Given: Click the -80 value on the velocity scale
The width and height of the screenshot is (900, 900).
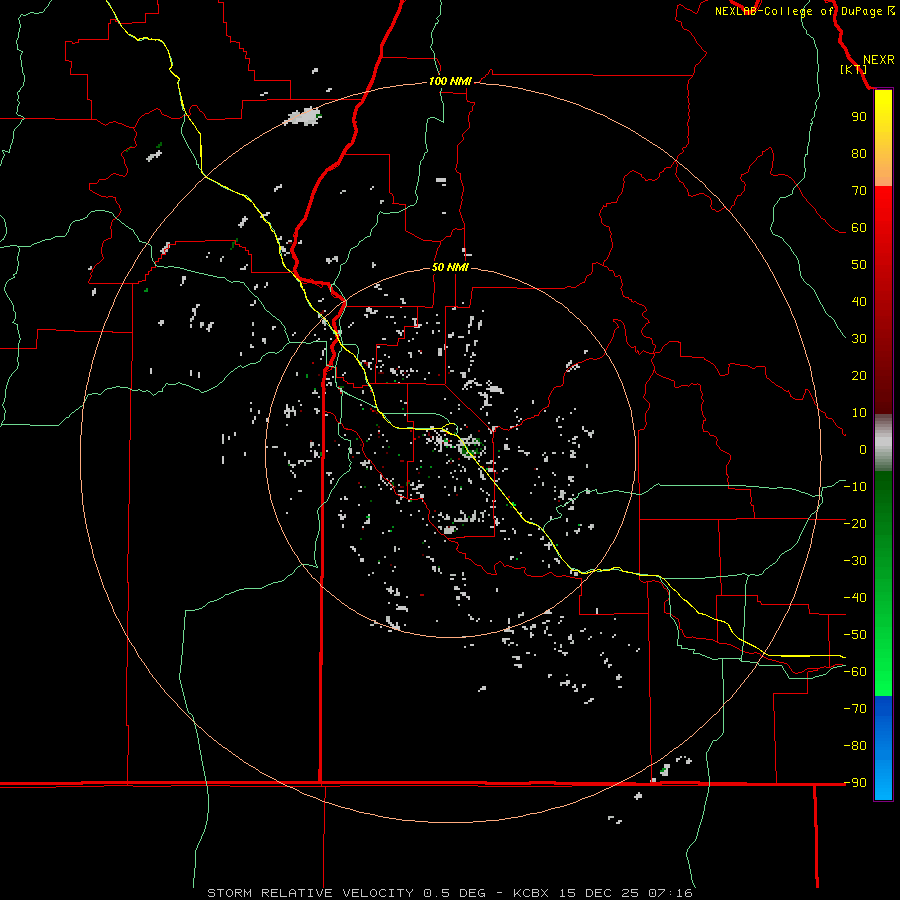Looking at the screenshot, I should 855,746.
